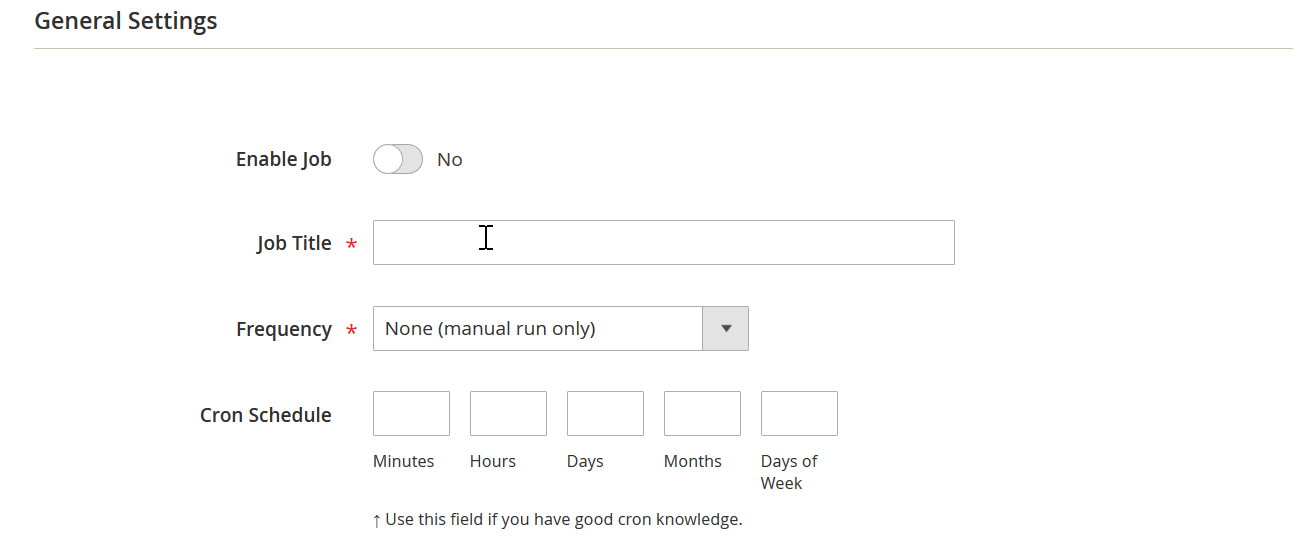Click the Job Title label
The width and height of the screenshot is (1310, 540).
coord(294,243)
